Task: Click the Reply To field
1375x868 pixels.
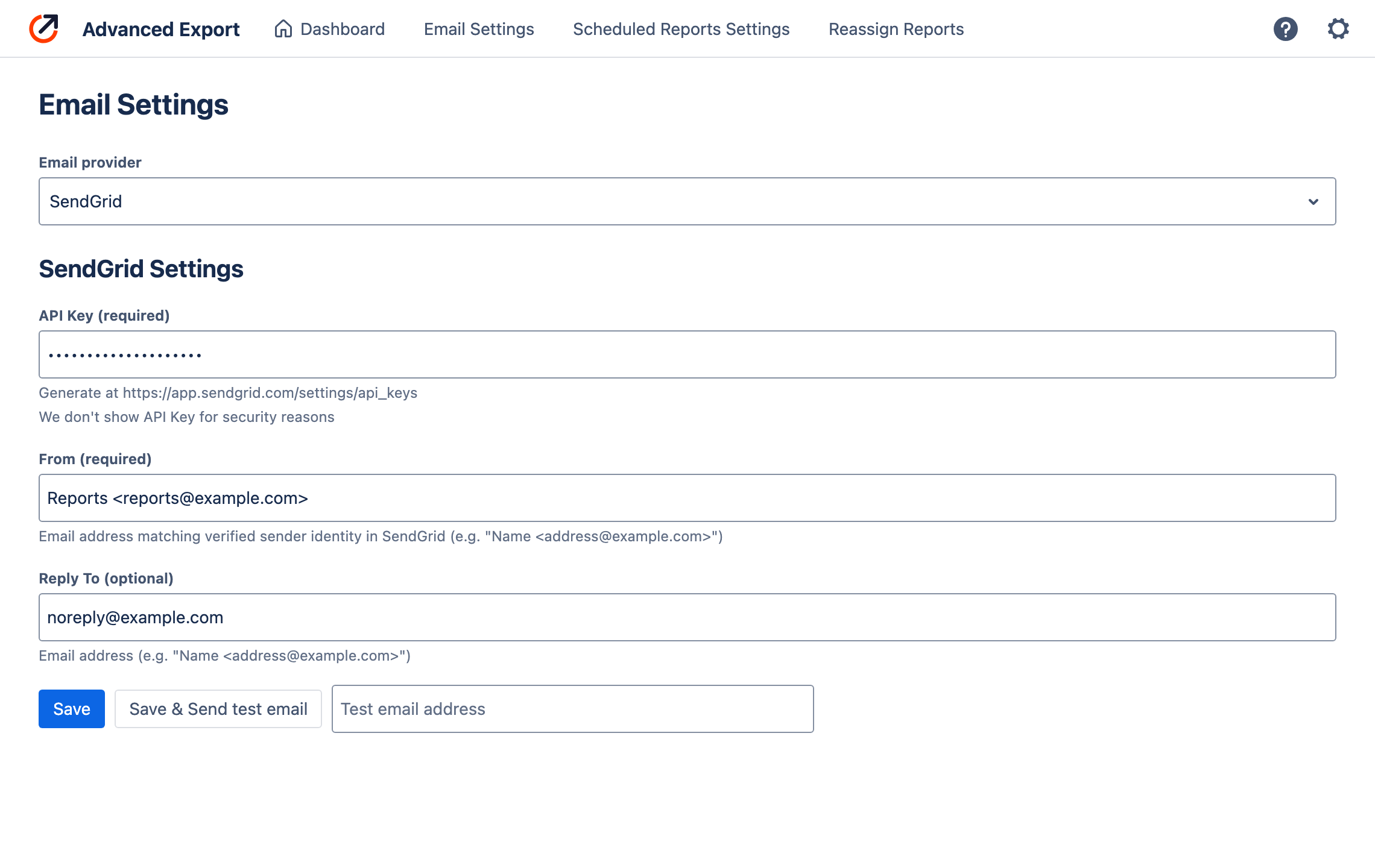Action: [687, 617]
